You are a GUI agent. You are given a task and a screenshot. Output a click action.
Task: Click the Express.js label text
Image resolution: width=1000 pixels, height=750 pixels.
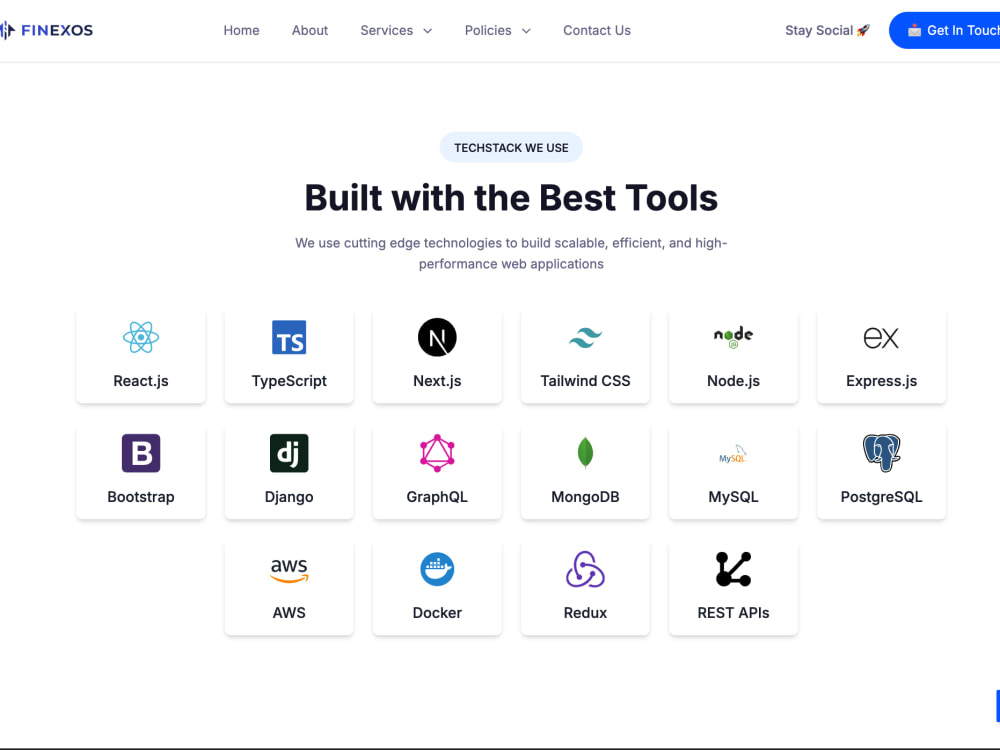click(881, 381)
